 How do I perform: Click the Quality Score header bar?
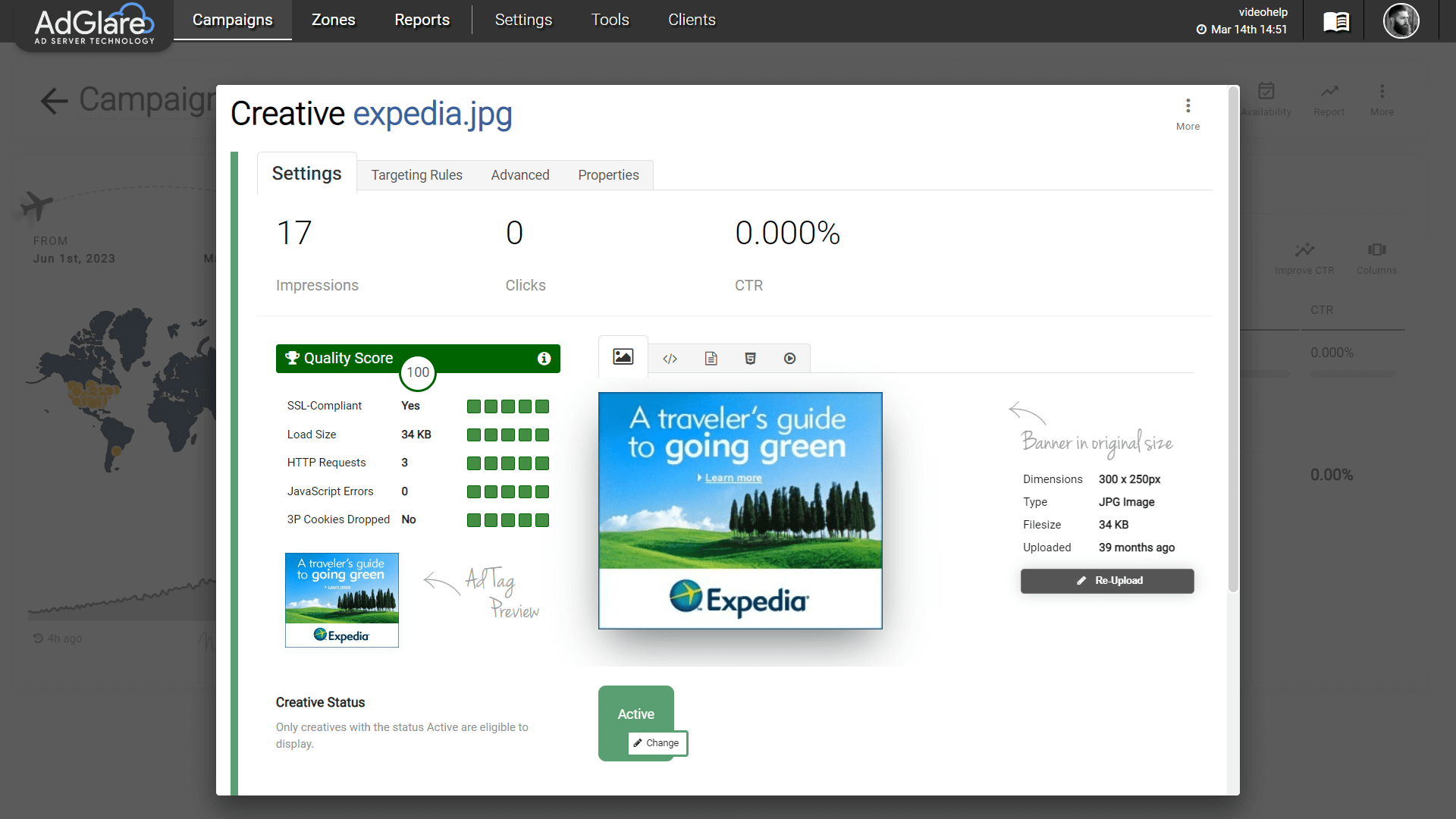coord(418,359)
